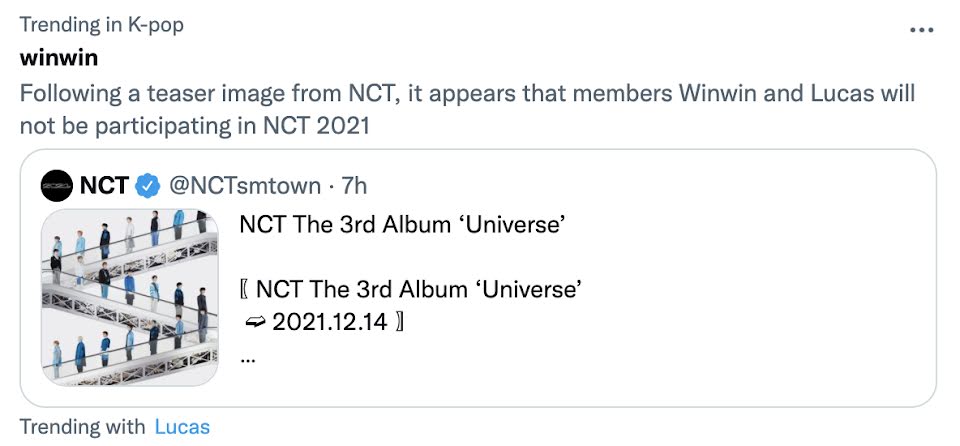Click the NCT profile avatar
Viewport: 960px width, 446px height.
[x=57, y=185]
